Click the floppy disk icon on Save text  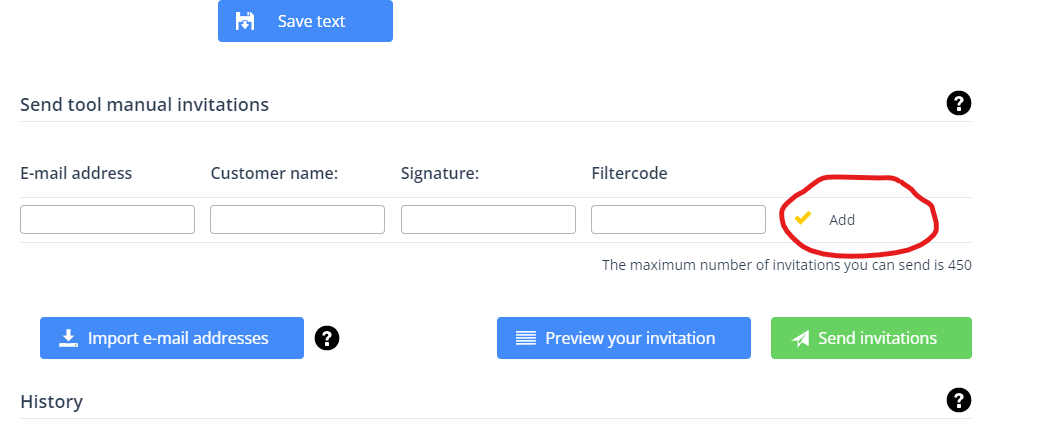245,21
